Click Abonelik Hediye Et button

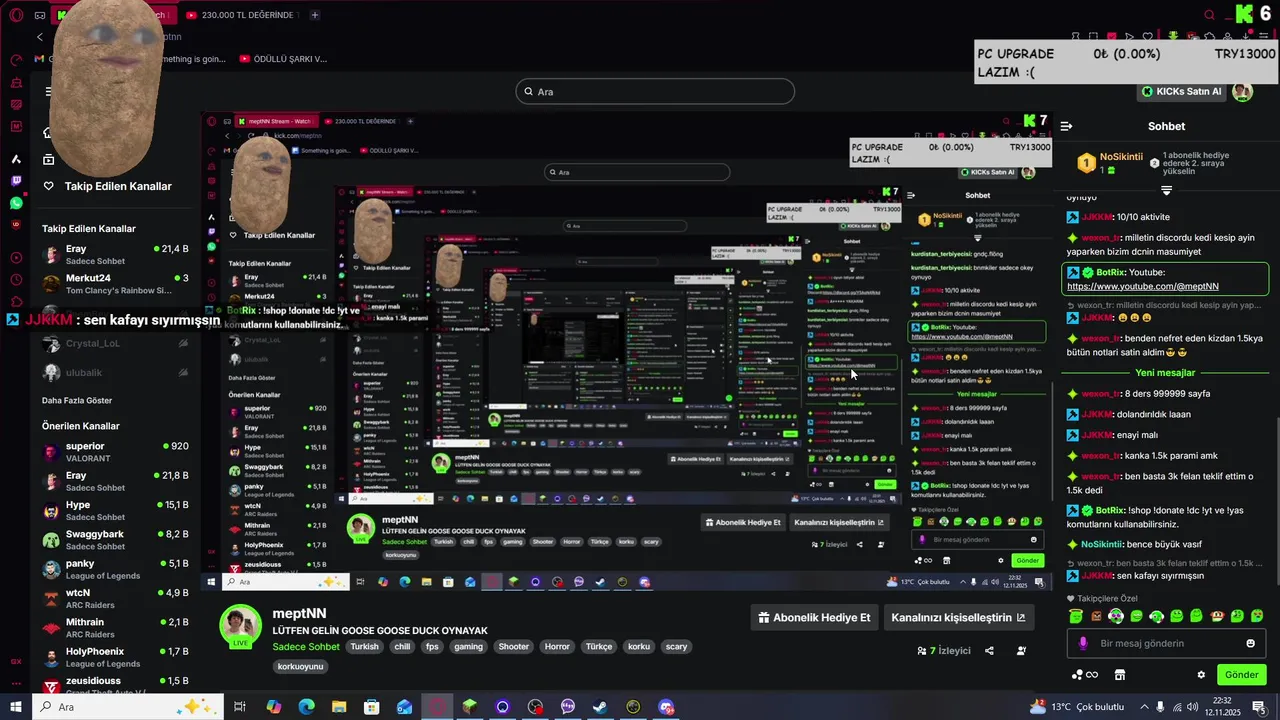(814, 617)
